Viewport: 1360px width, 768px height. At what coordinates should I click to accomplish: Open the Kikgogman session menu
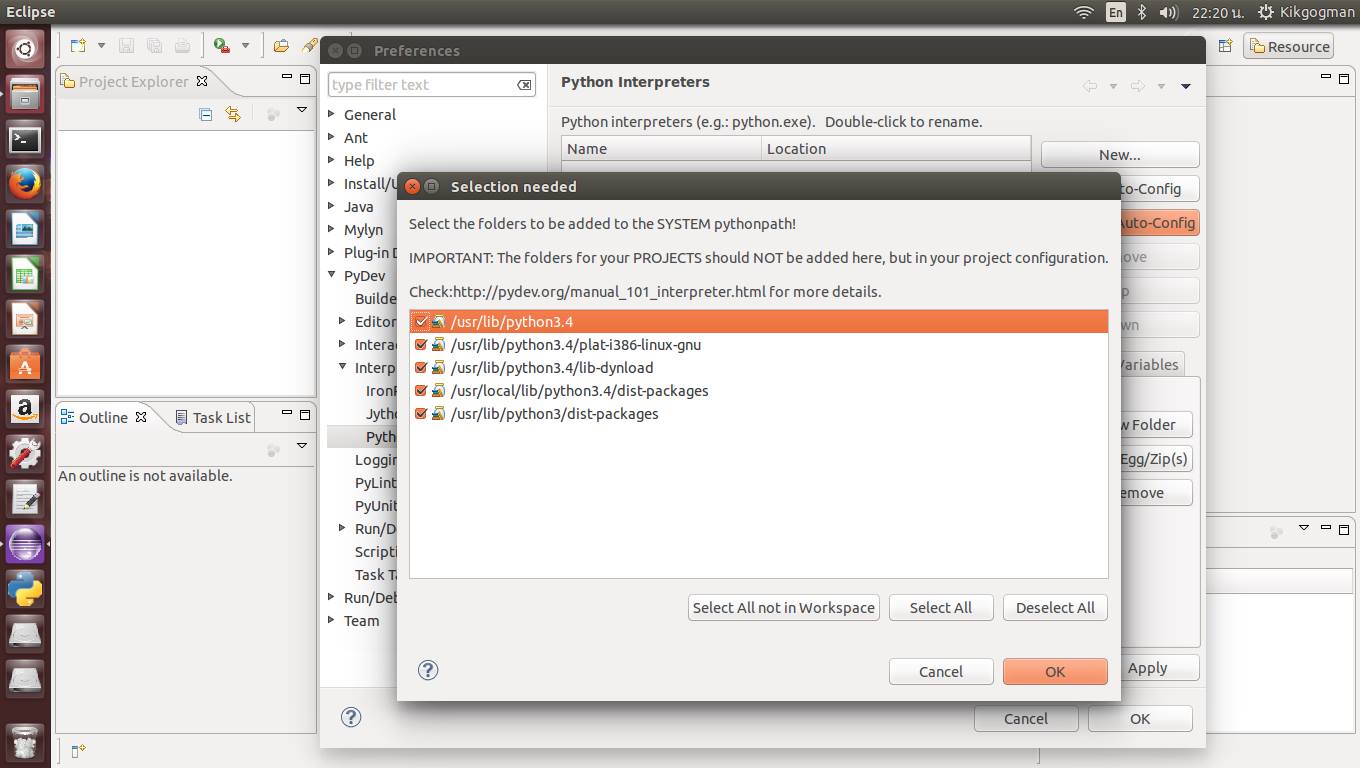1305,12
